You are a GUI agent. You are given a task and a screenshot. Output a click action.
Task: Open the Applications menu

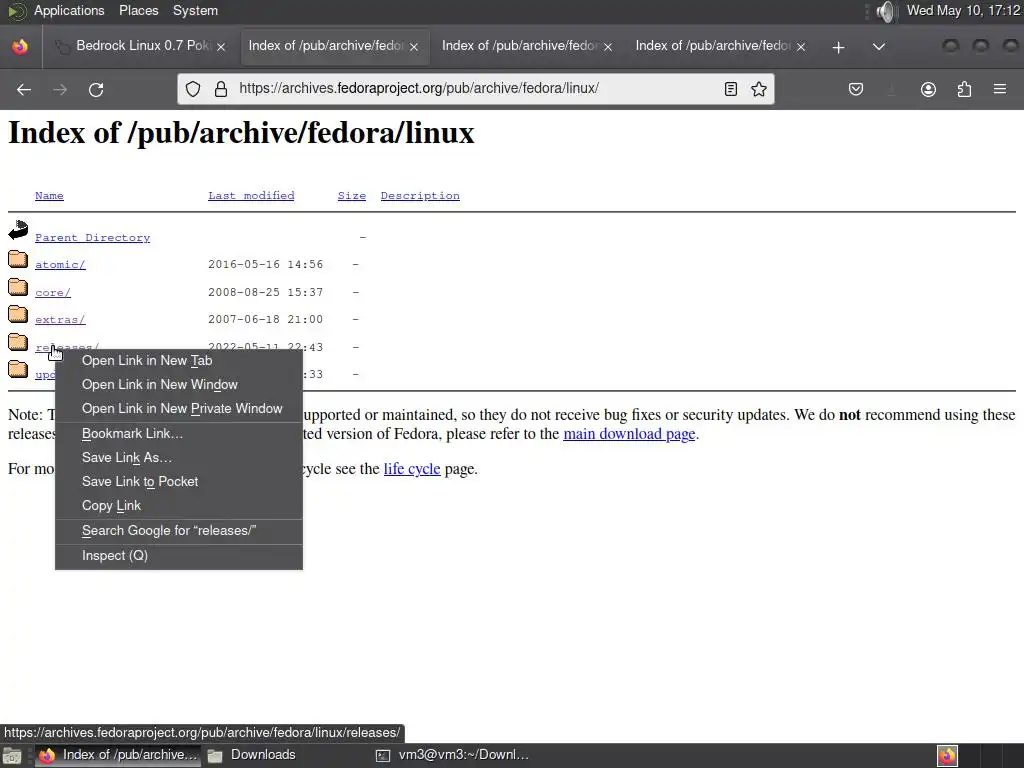[x=69, y=10]
